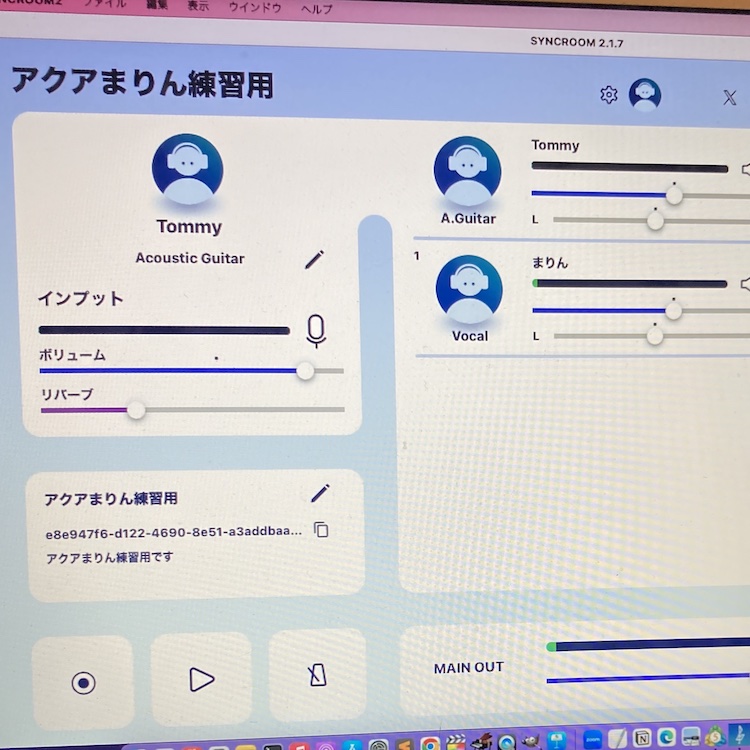750x750 pixels.
Task: Click the A.Guitar label under avatar
Action: click(468, 219)
